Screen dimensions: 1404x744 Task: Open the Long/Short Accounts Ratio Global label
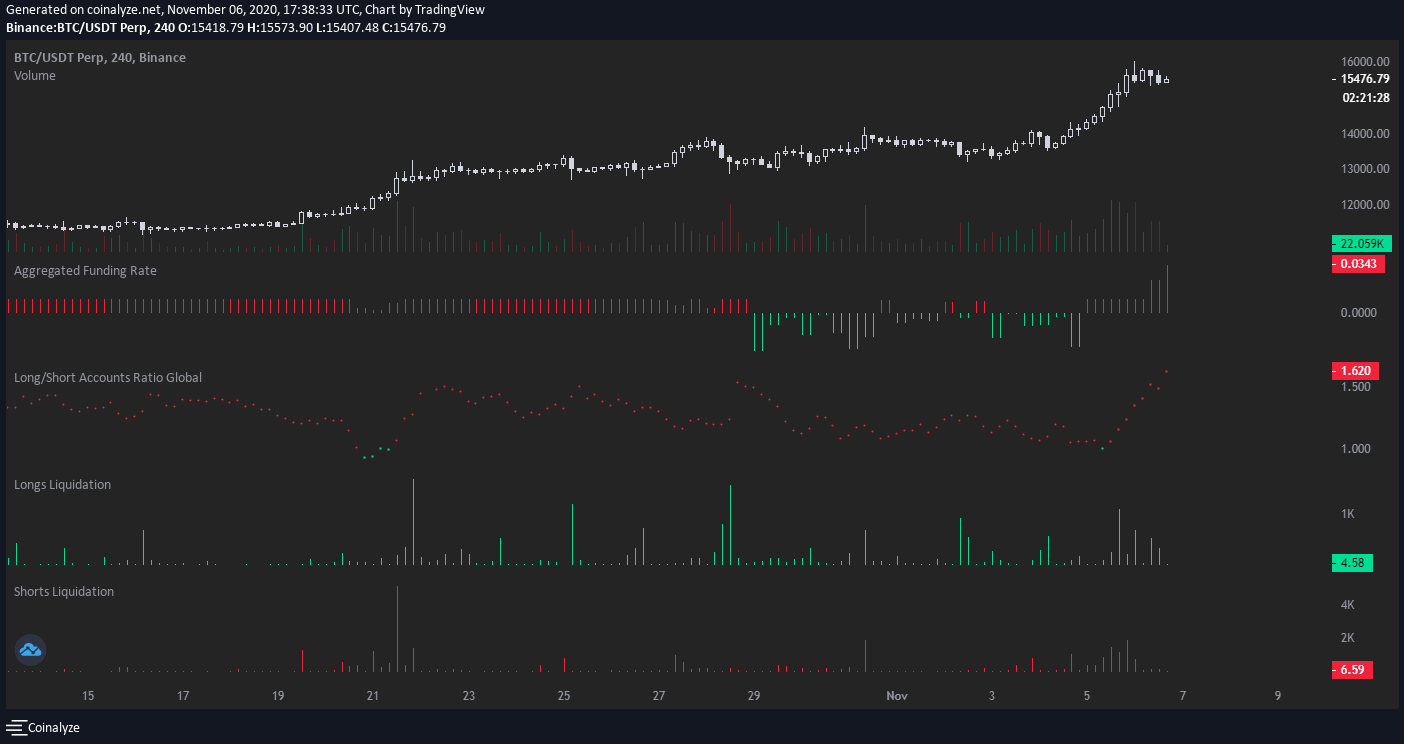(108, 377)
